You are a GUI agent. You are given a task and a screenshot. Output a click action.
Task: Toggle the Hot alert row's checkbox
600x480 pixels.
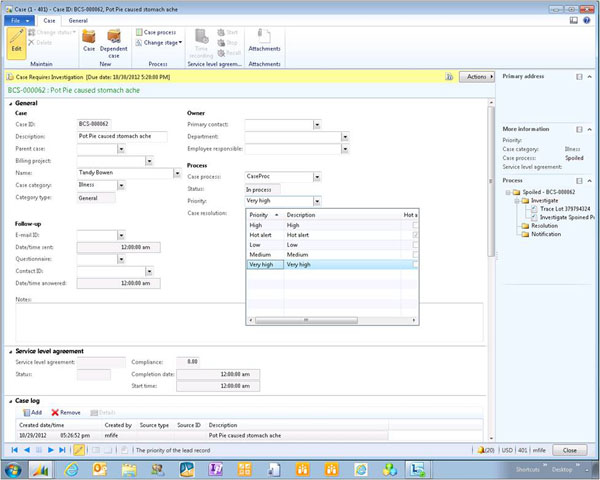point(416,235)
